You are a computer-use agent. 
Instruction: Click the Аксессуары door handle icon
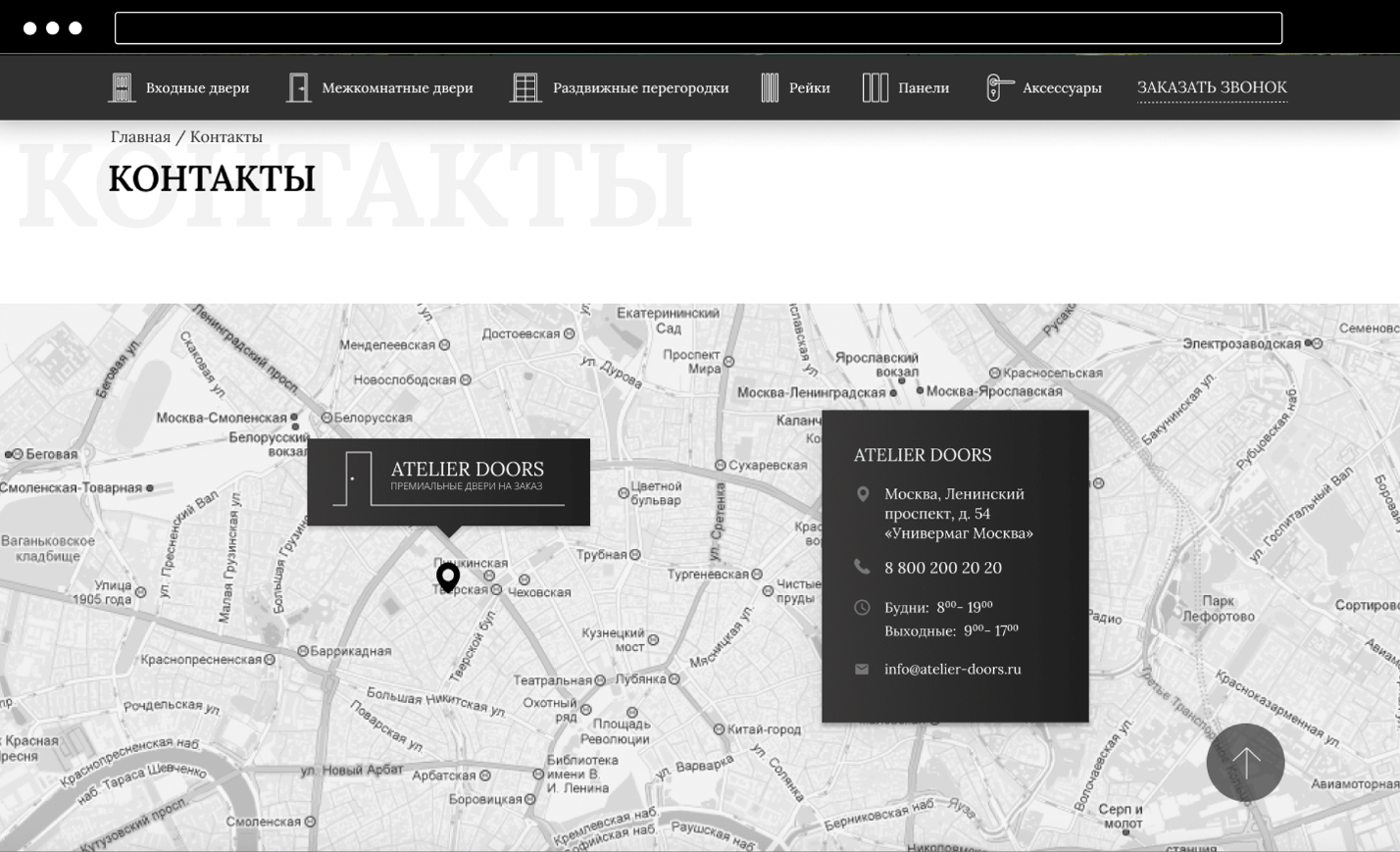997,87
